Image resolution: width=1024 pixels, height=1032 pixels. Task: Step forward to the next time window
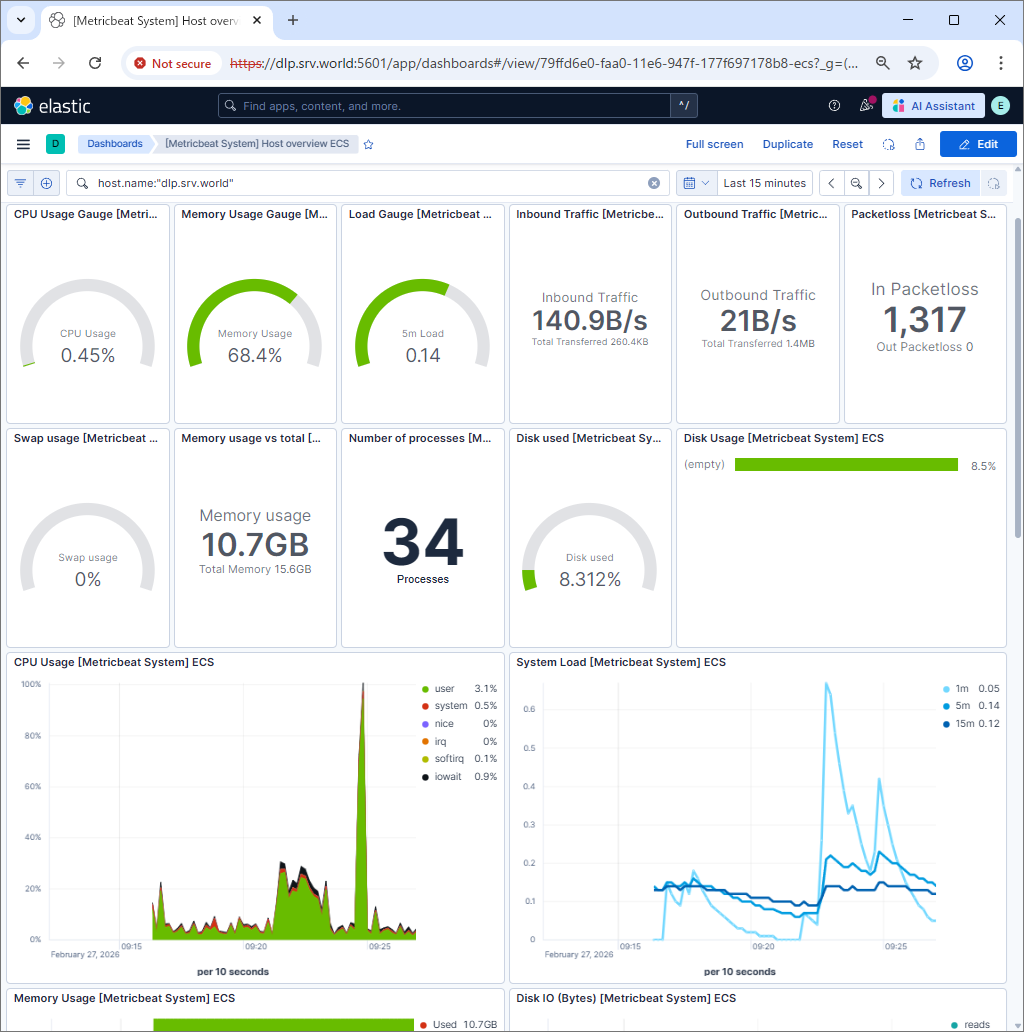(881, 183)
